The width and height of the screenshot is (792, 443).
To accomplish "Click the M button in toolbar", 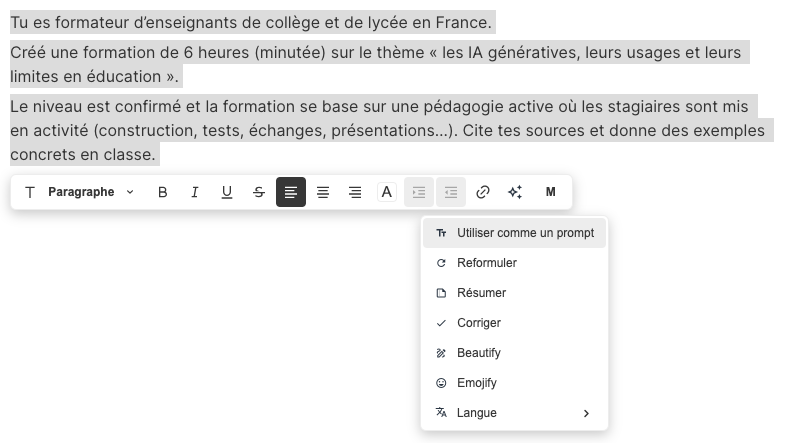I will click(550, 192).
